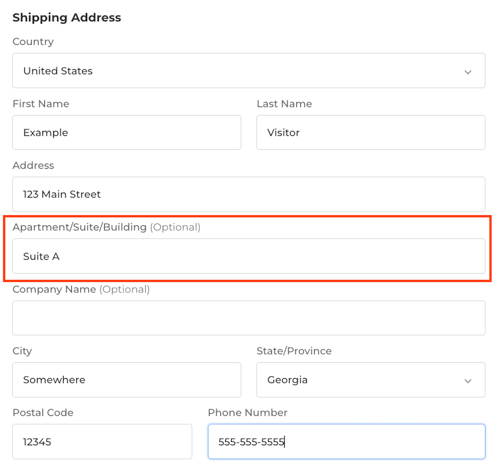The width and height of the screenshot is (500, 467).
Task: Click the Shipping Address heading
Action: tap(67, 18)
